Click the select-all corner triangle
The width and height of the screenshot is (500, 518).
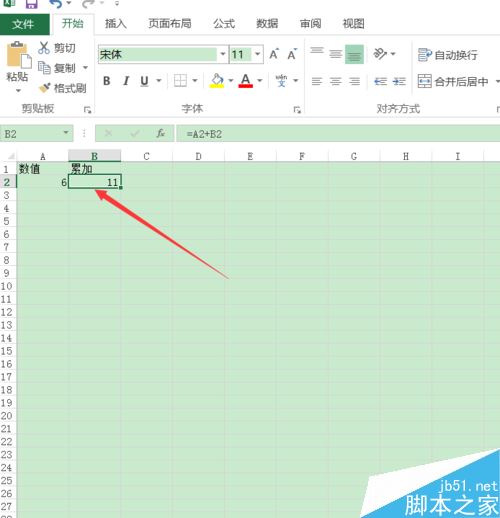(x=11, y=156)
